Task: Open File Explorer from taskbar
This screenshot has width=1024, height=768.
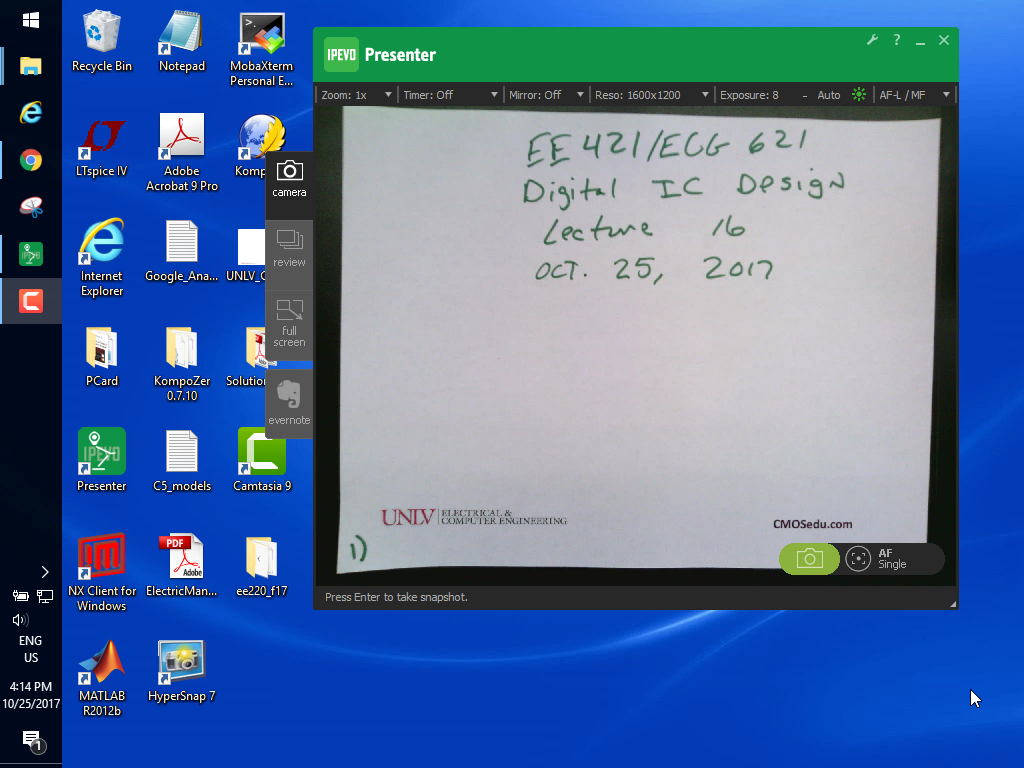Action: pos(31,66)
